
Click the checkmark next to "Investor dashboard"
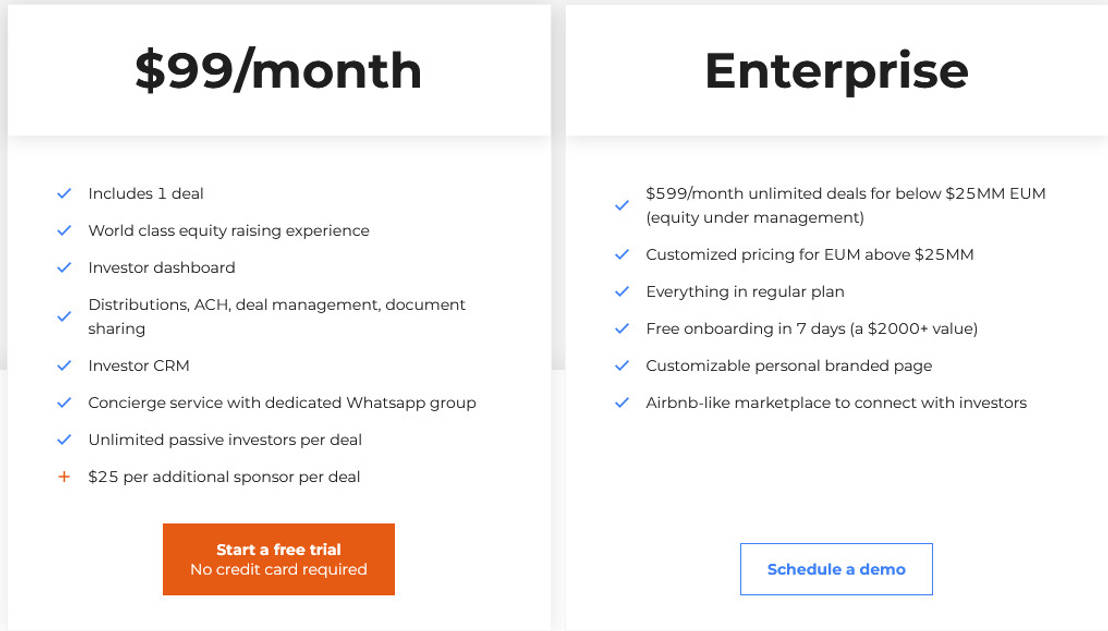click(x=64, y=267)
